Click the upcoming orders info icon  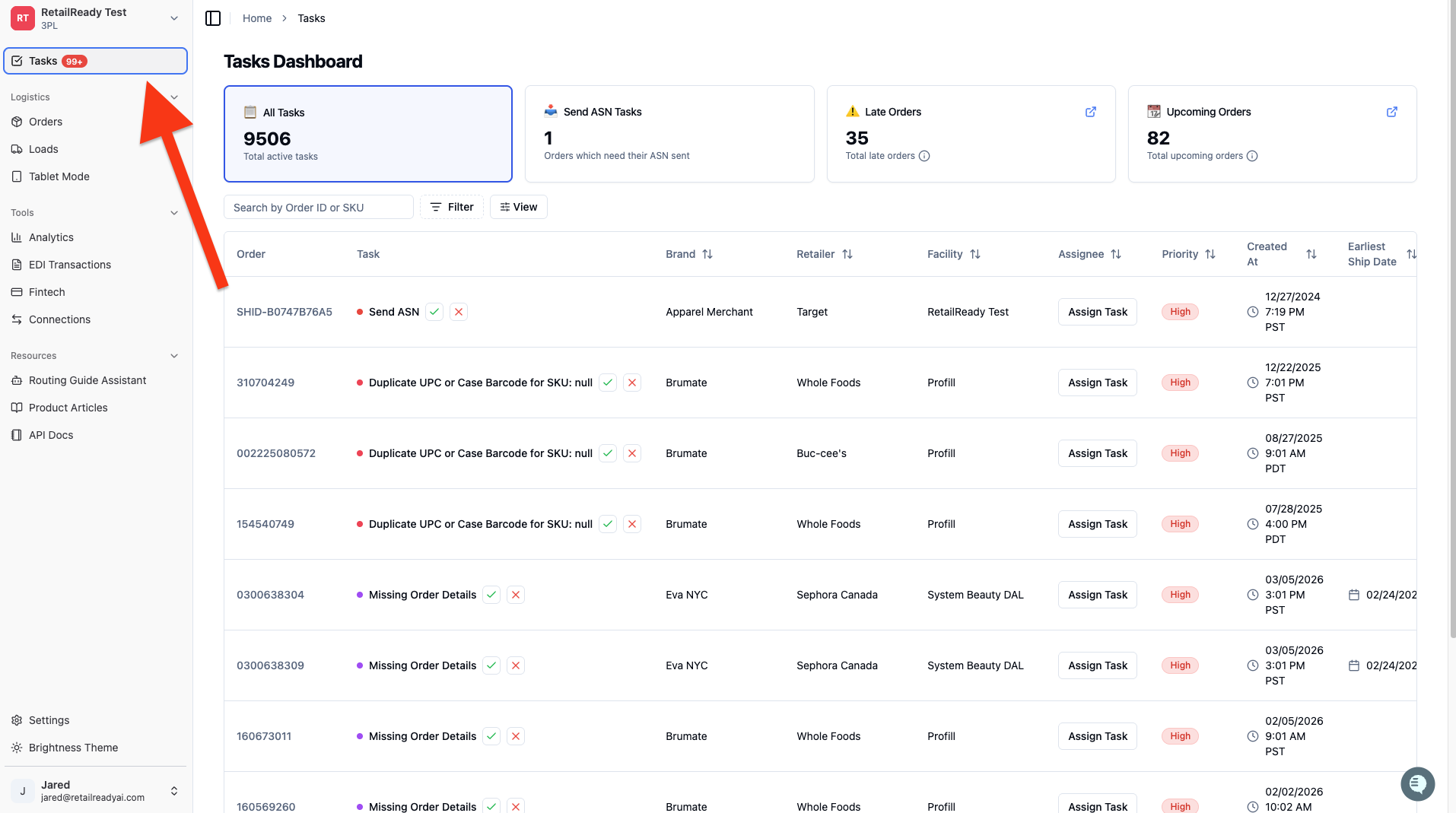[x=1252, y=156]
